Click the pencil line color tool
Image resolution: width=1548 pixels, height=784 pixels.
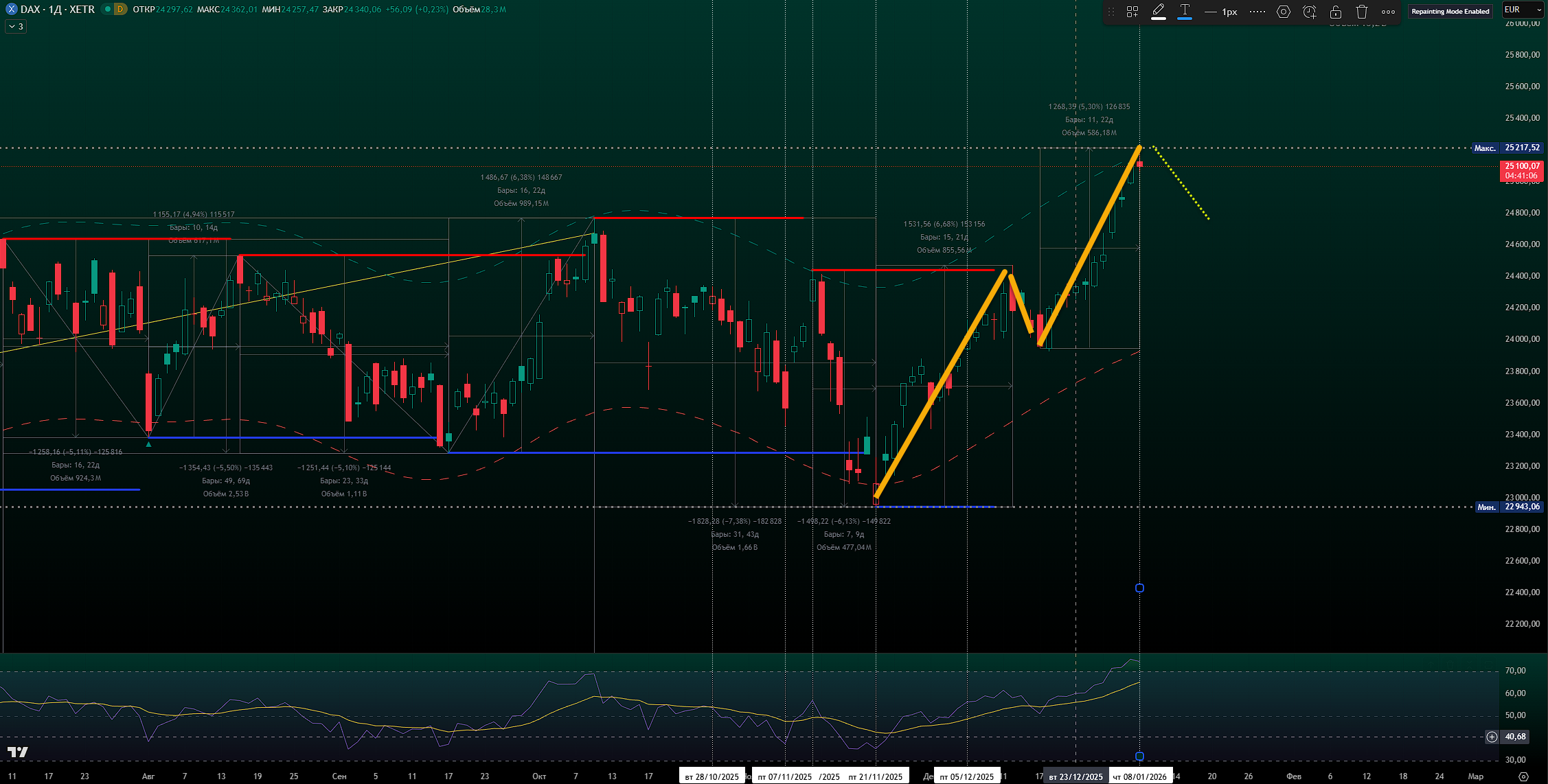coord(1159,11)
